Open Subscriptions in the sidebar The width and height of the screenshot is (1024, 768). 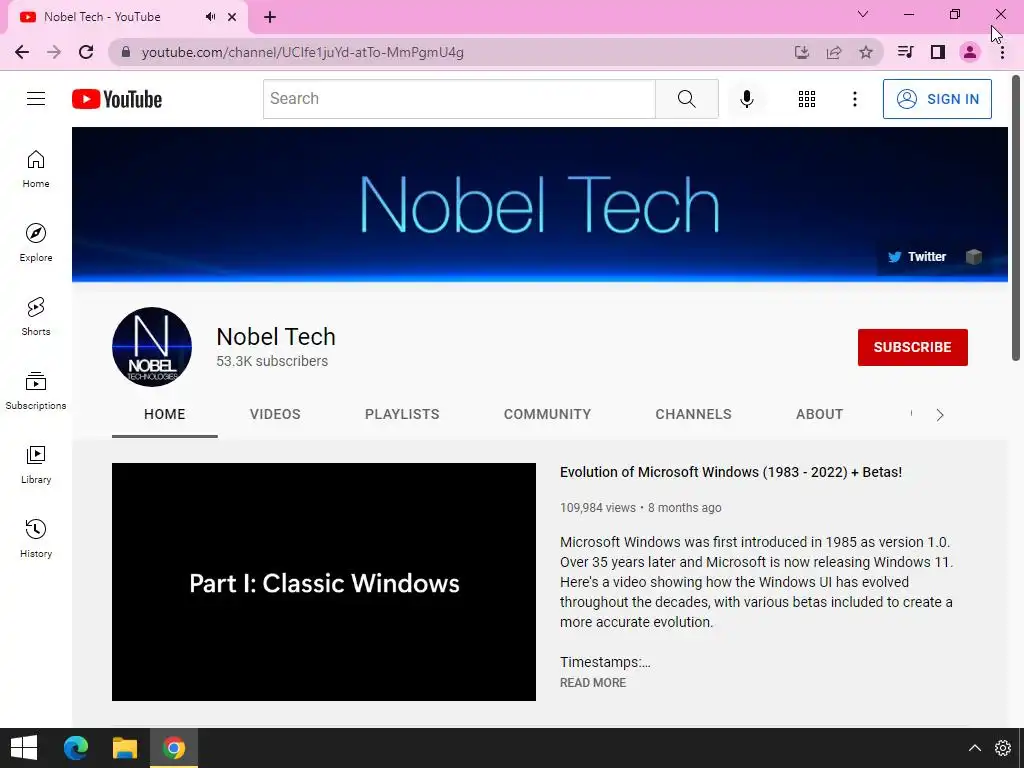[36, 391]
